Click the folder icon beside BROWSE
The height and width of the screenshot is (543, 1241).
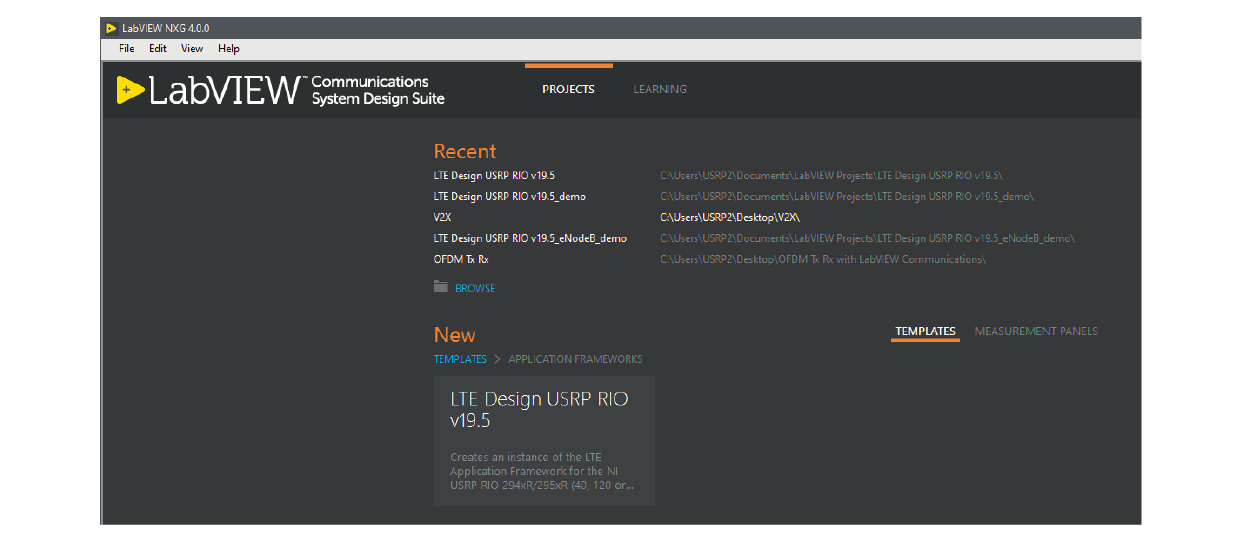point(441,287)
